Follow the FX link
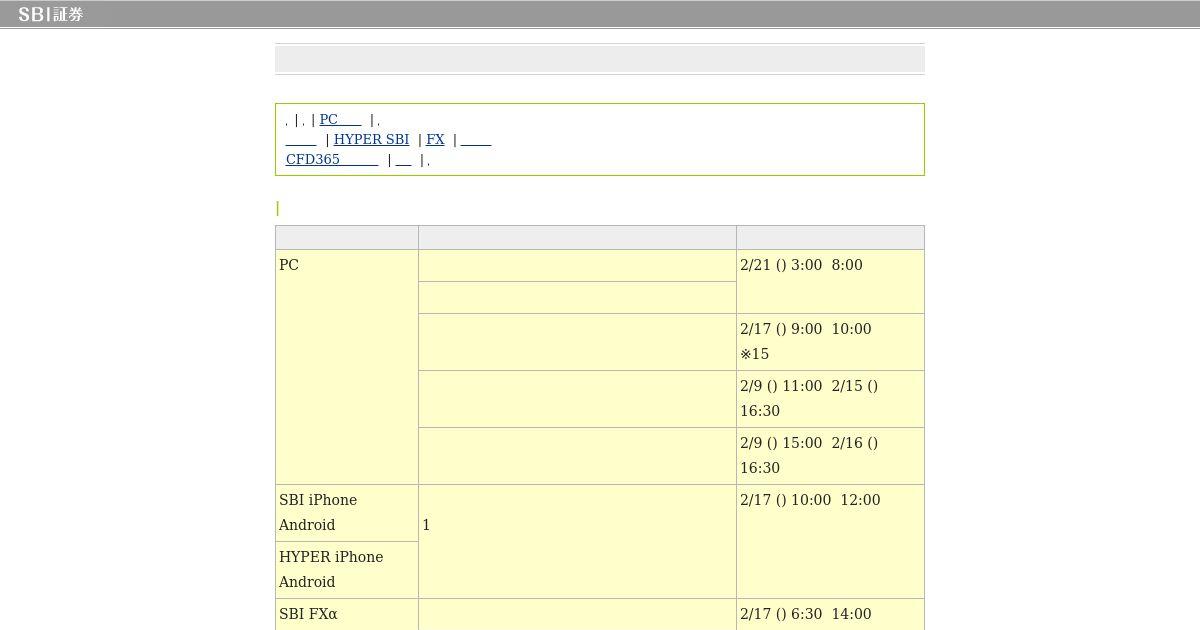Viewport: 1200px width, 630px height. pyautogui.click(x=435, y=139)
